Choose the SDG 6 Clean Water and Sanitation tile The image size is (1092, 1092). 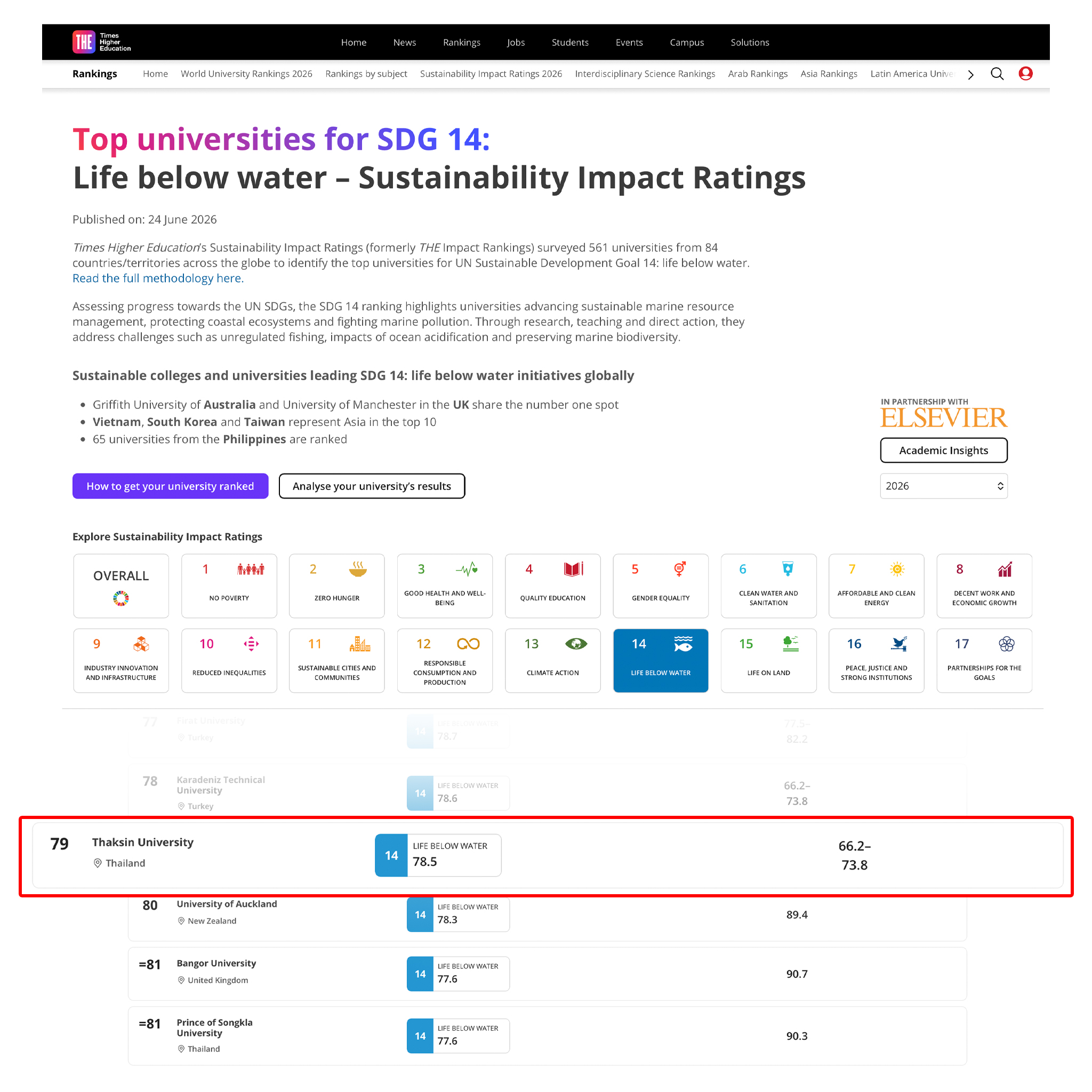769,585
